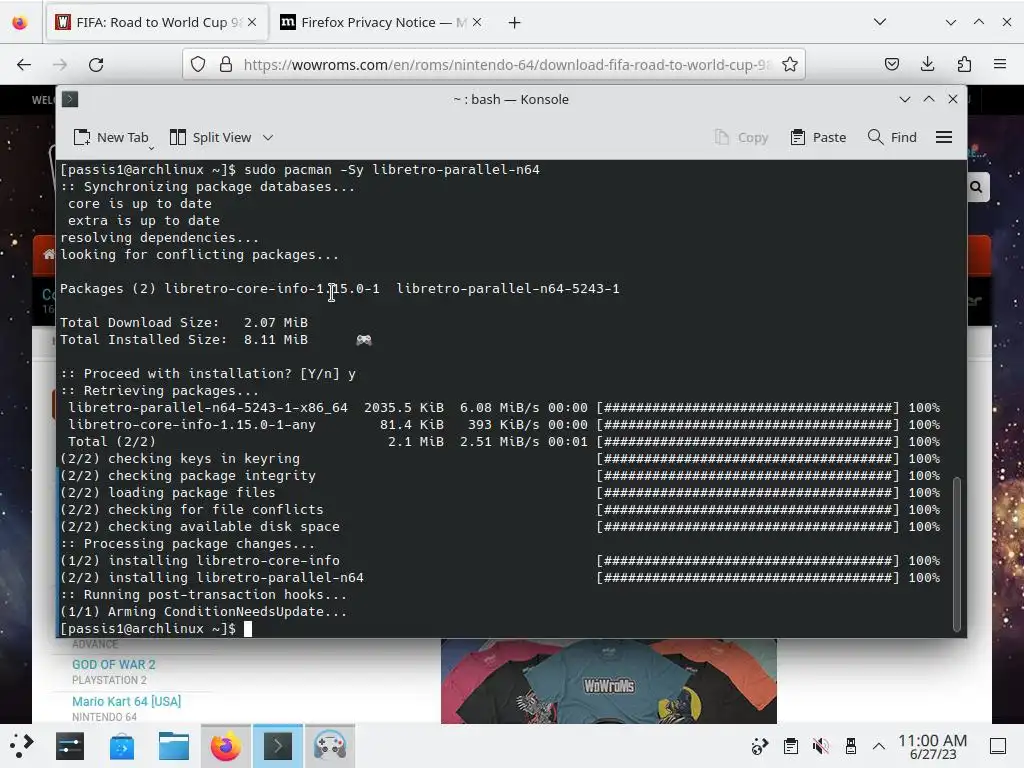Bookmark this page with star icon
The width and height of the screenshot is (1024, 768).
pos(790,65)
